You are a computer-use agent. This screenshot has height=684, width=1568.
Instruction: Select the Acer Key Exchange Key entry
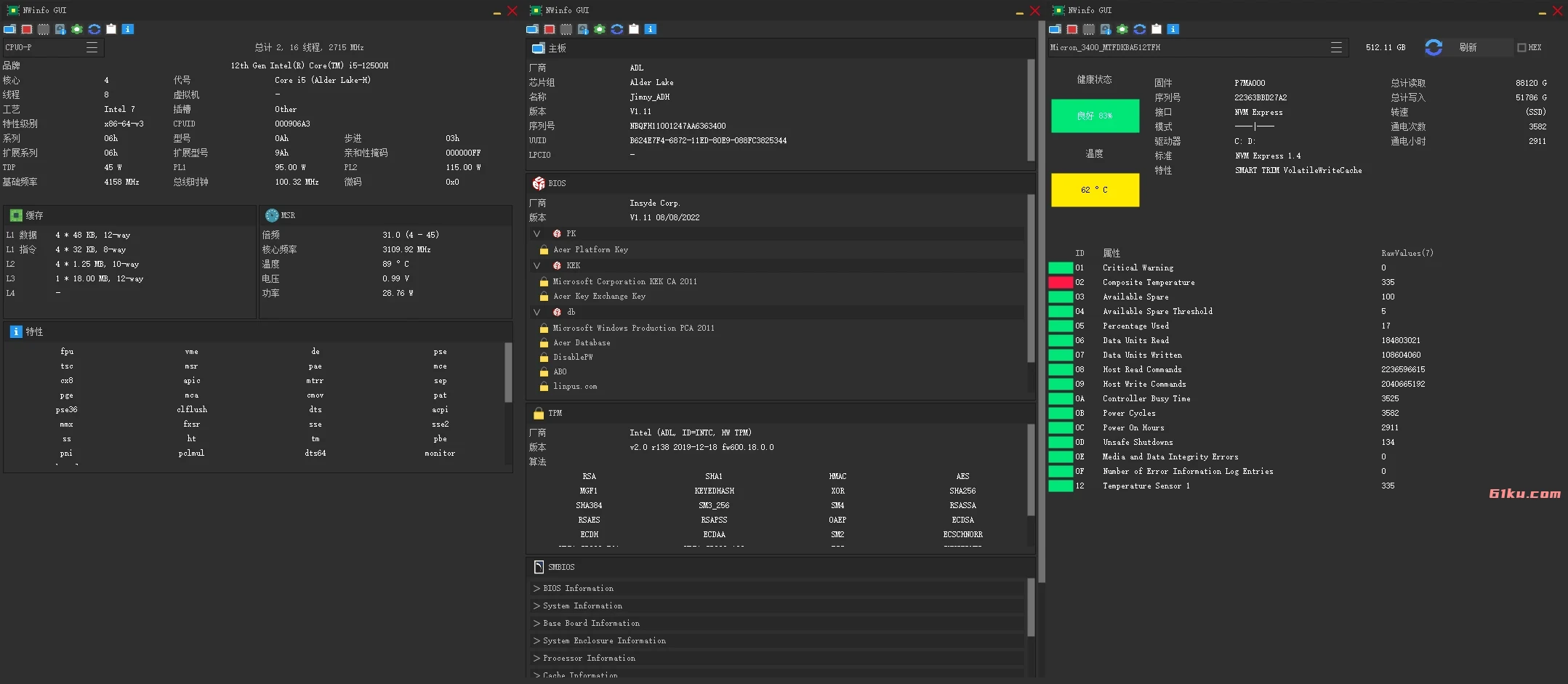(x=599, y=296)
